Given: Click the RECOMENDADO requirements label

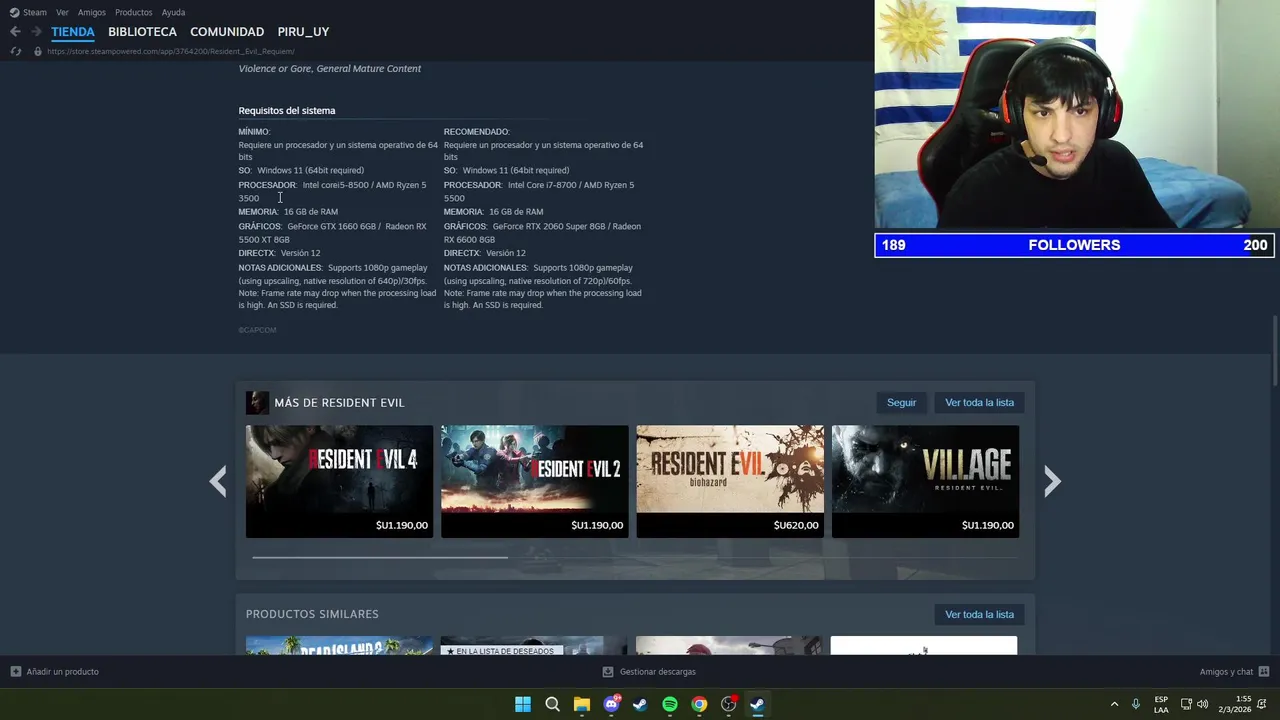Looking at the screenshot, I should pyautogui.click(x=477, y=132).
